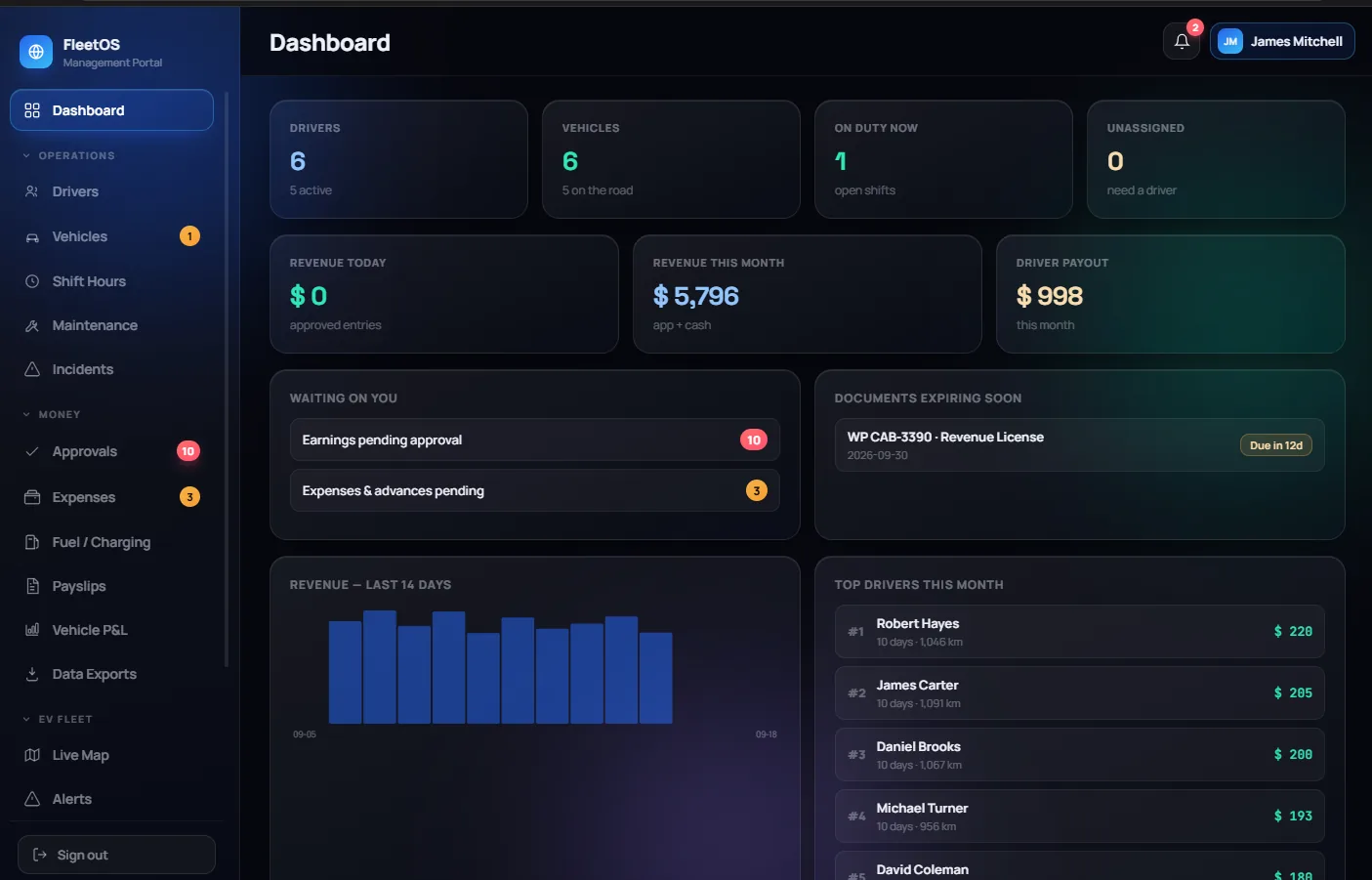Click the JM avatar badge
This screenshot has width=1372, height=880.
1230,41
